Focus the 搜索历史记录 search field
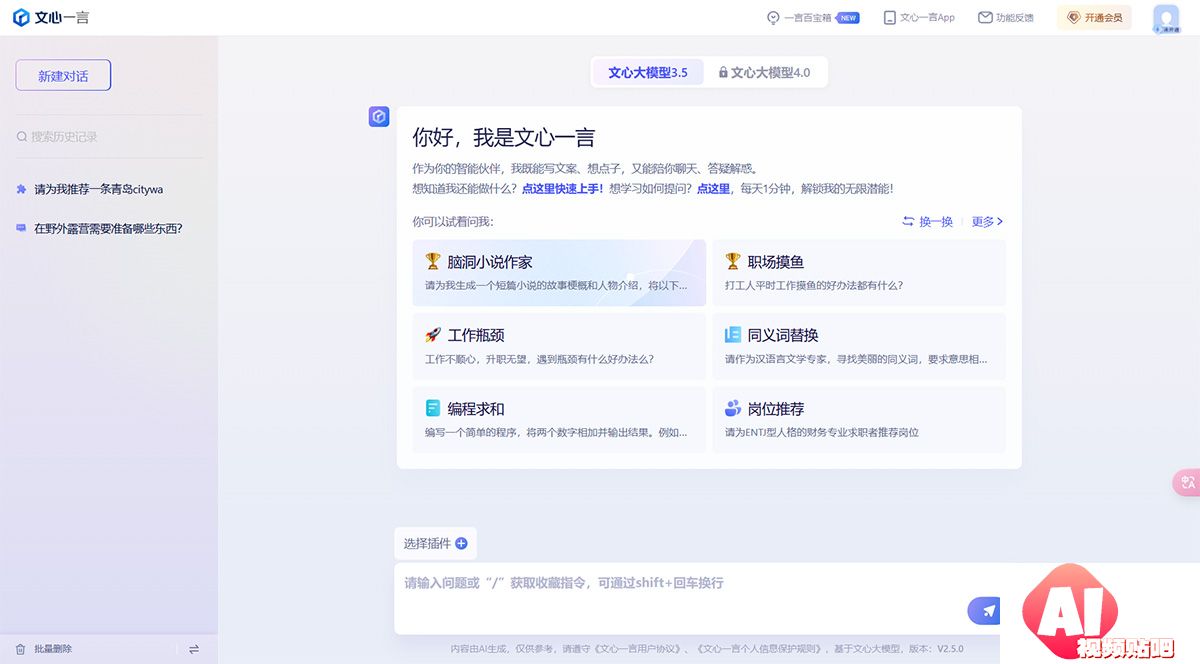Viewport: 1200px width, 664px height. (109, 137)
